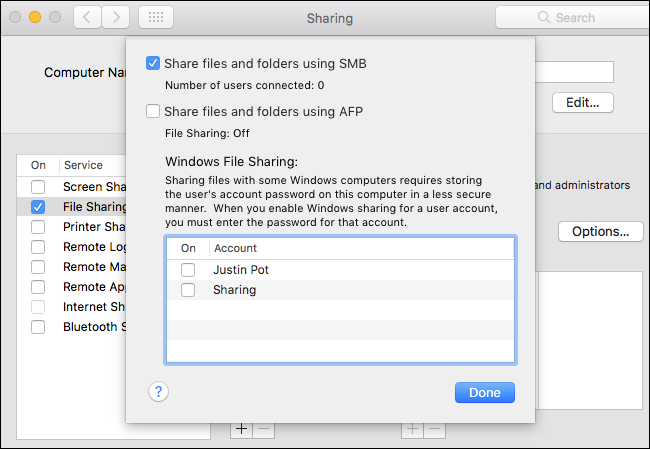Click the shared folders minus button
Image resolution: width=650 pixels, height=449 pixels.
click(264, 429)
